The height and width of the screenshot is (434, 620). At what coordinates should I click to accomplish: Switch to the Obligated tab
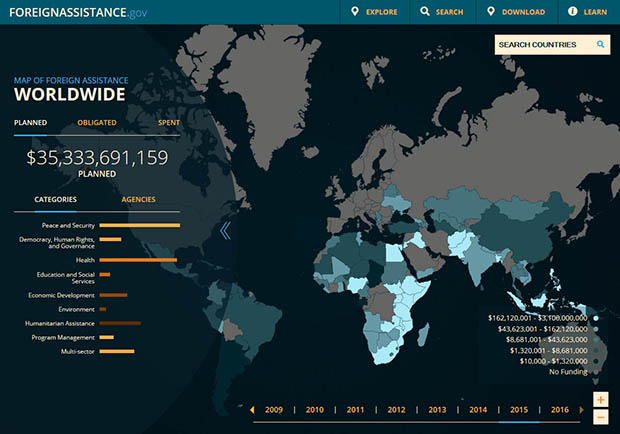pyautogui.click(x=97, y=123)
